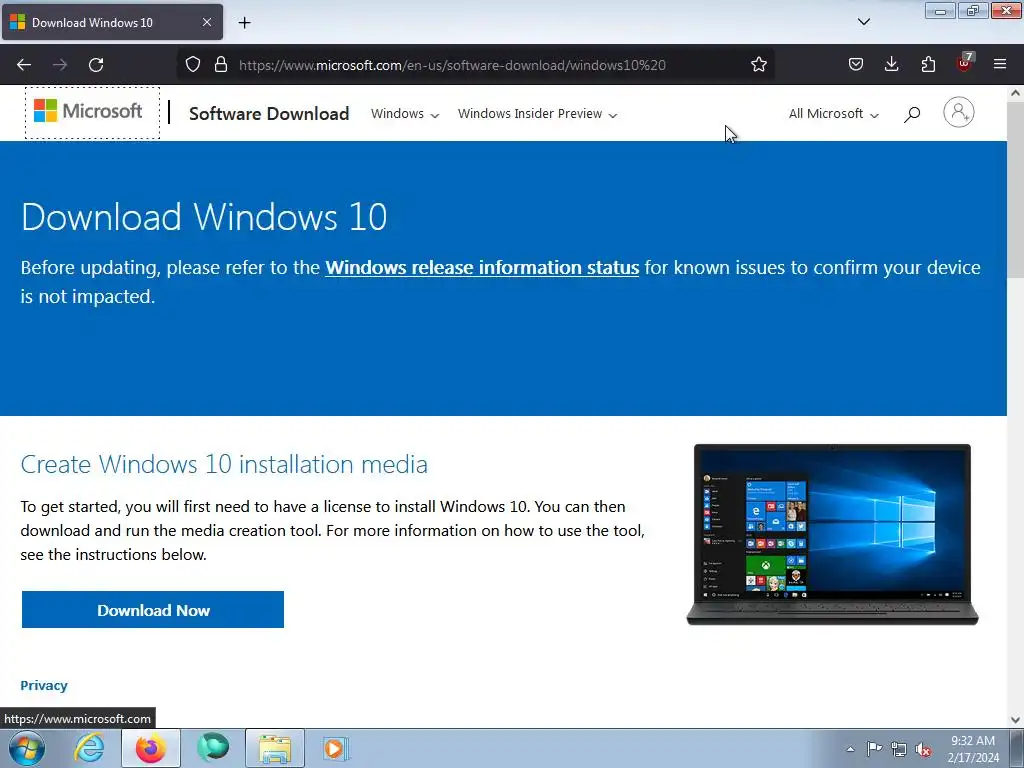
Task: Reload the current page
Action: (x=96, y=65)
